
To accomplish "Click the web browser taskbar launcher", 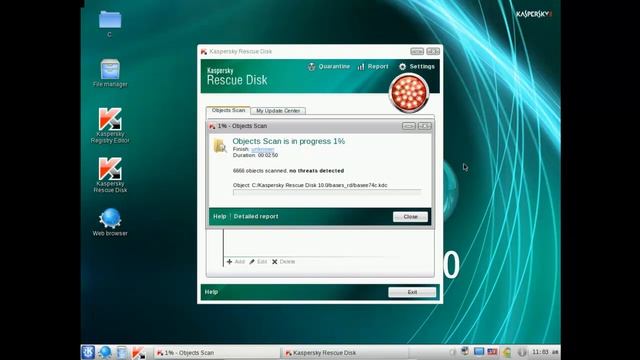I will tap(105, 352).
